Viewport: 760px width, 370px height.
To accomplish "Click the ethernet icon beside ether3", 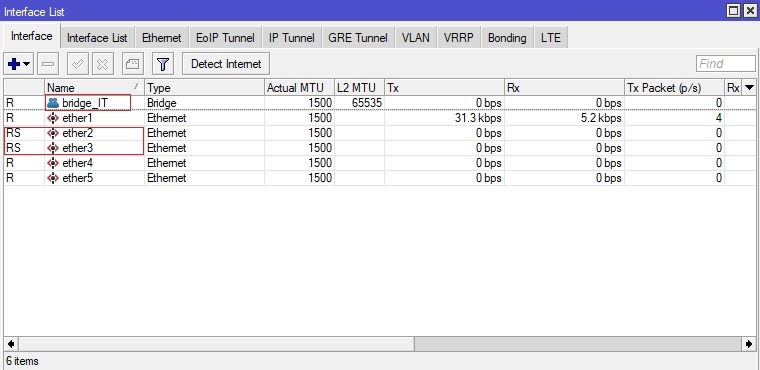I will (x=53, y=148).
